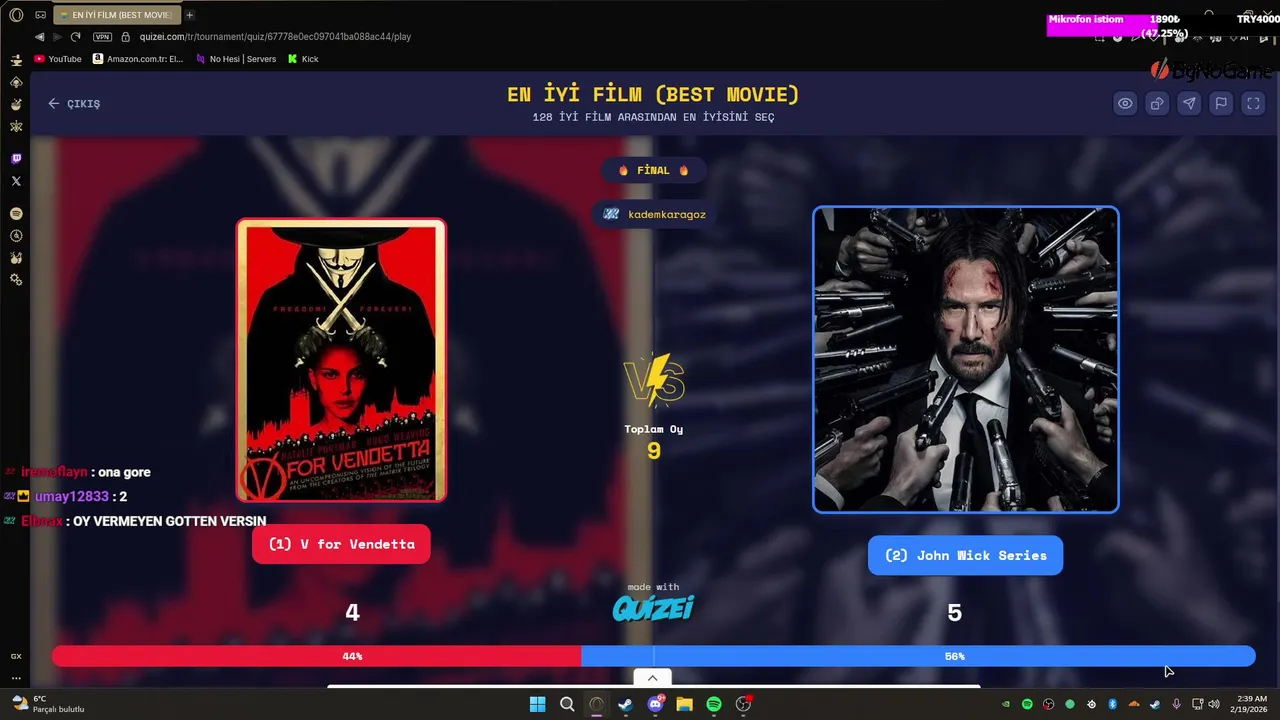Toggle the VPN badge in address bar
Image resolution: width=1280 pixels, height=720 pixels.
[x=102, y=37]
